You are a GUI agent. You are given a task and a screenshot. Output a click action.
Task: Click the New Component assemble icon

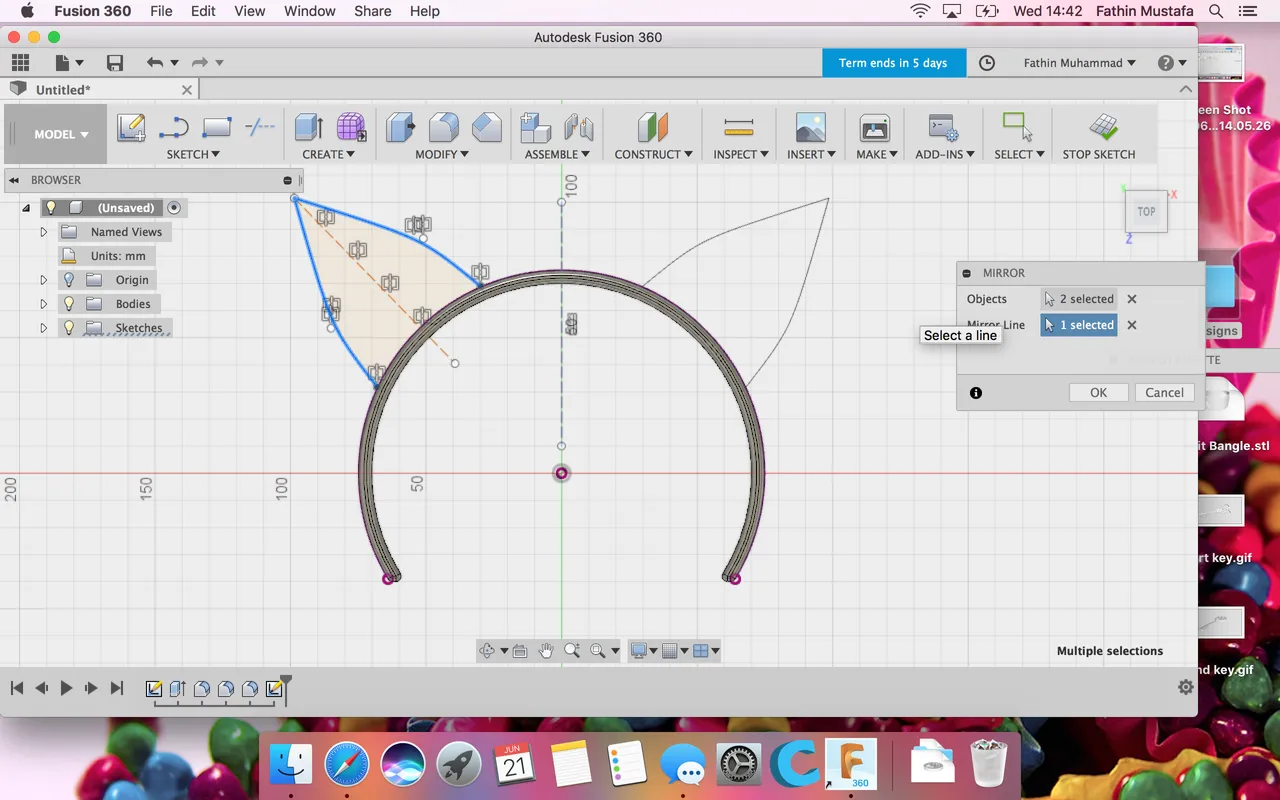[536, 127]
